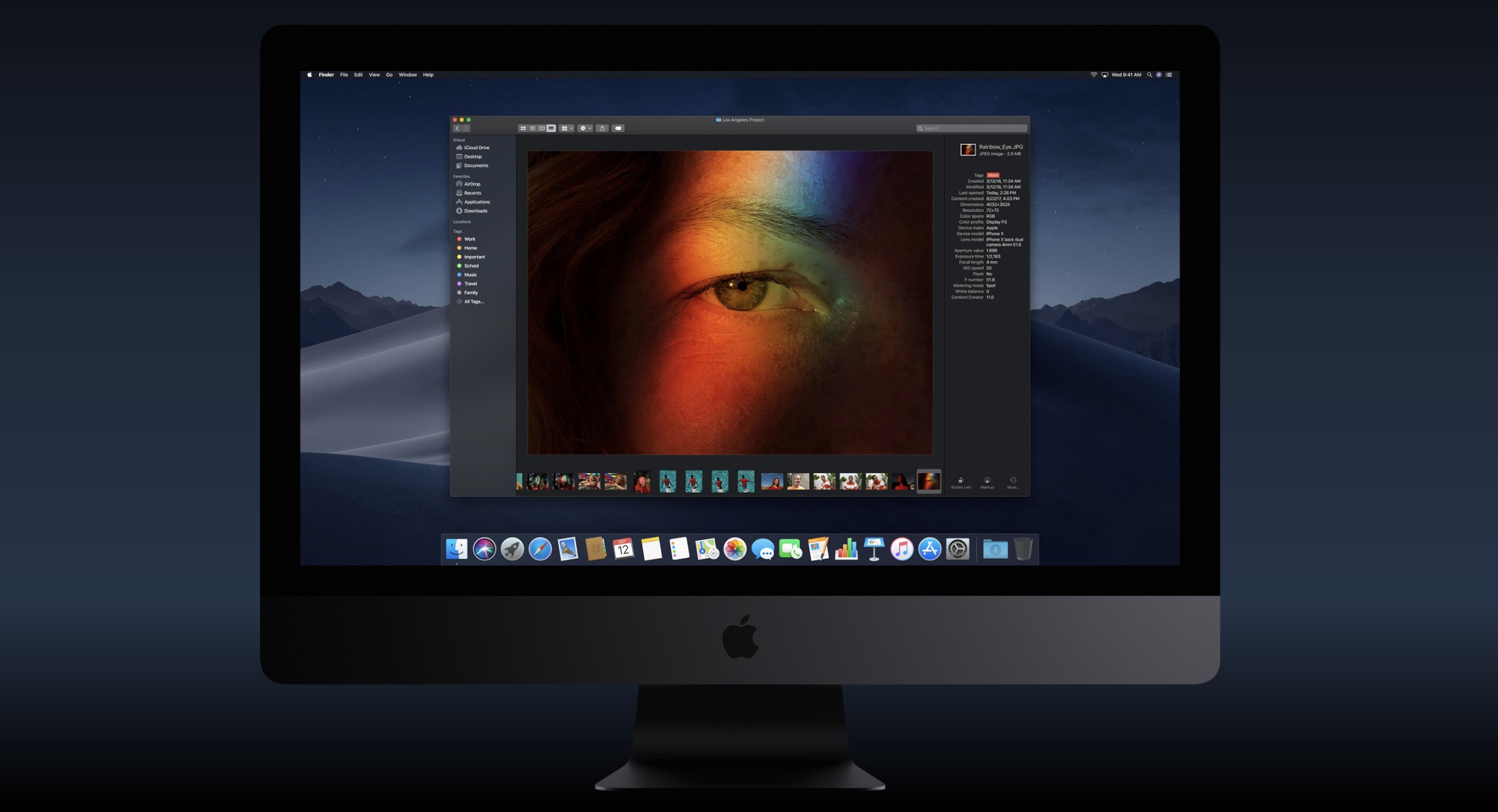Select Downloads in the sidebar
This screenshot has width=1498, height=812.
[475, 211]
